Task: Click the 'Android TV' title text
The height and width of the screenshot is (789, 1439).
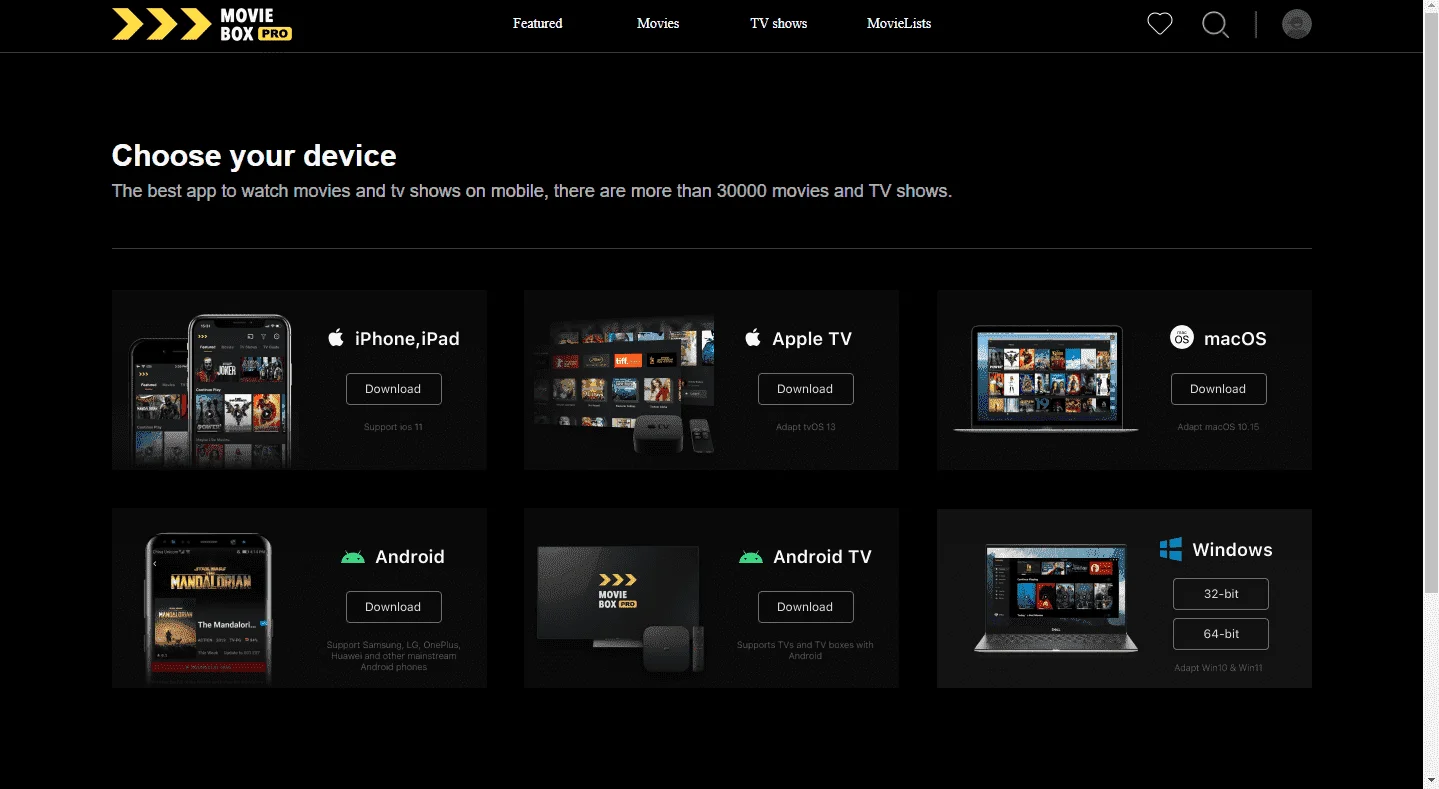Action: pyautogui.click(x=822, y=557)
